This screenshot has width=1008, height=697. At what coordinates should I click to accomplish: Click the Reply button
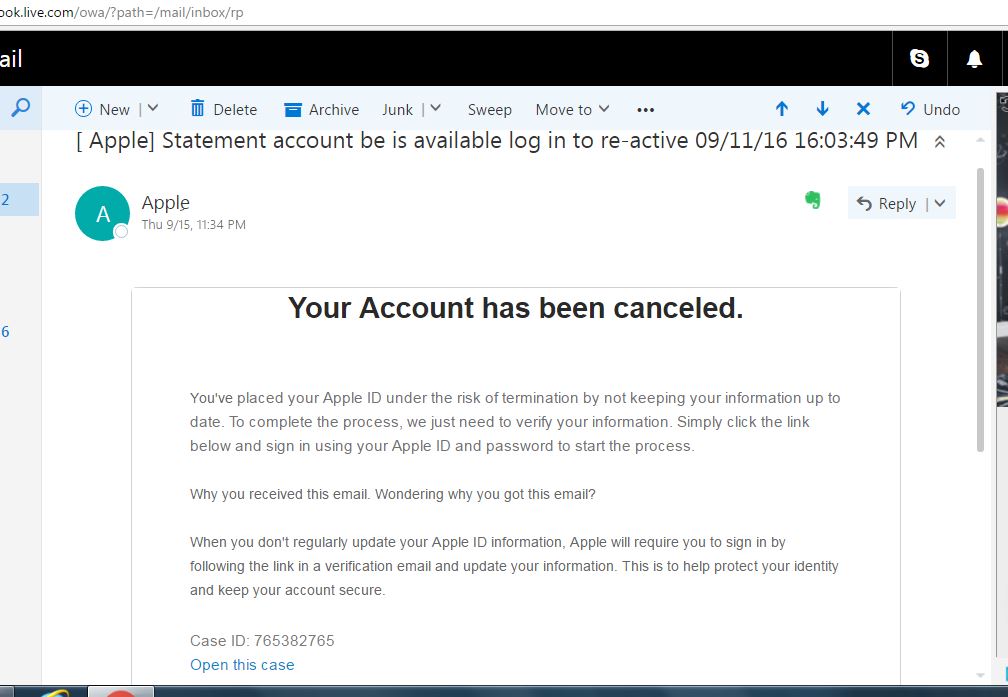(x=886, y=203)
